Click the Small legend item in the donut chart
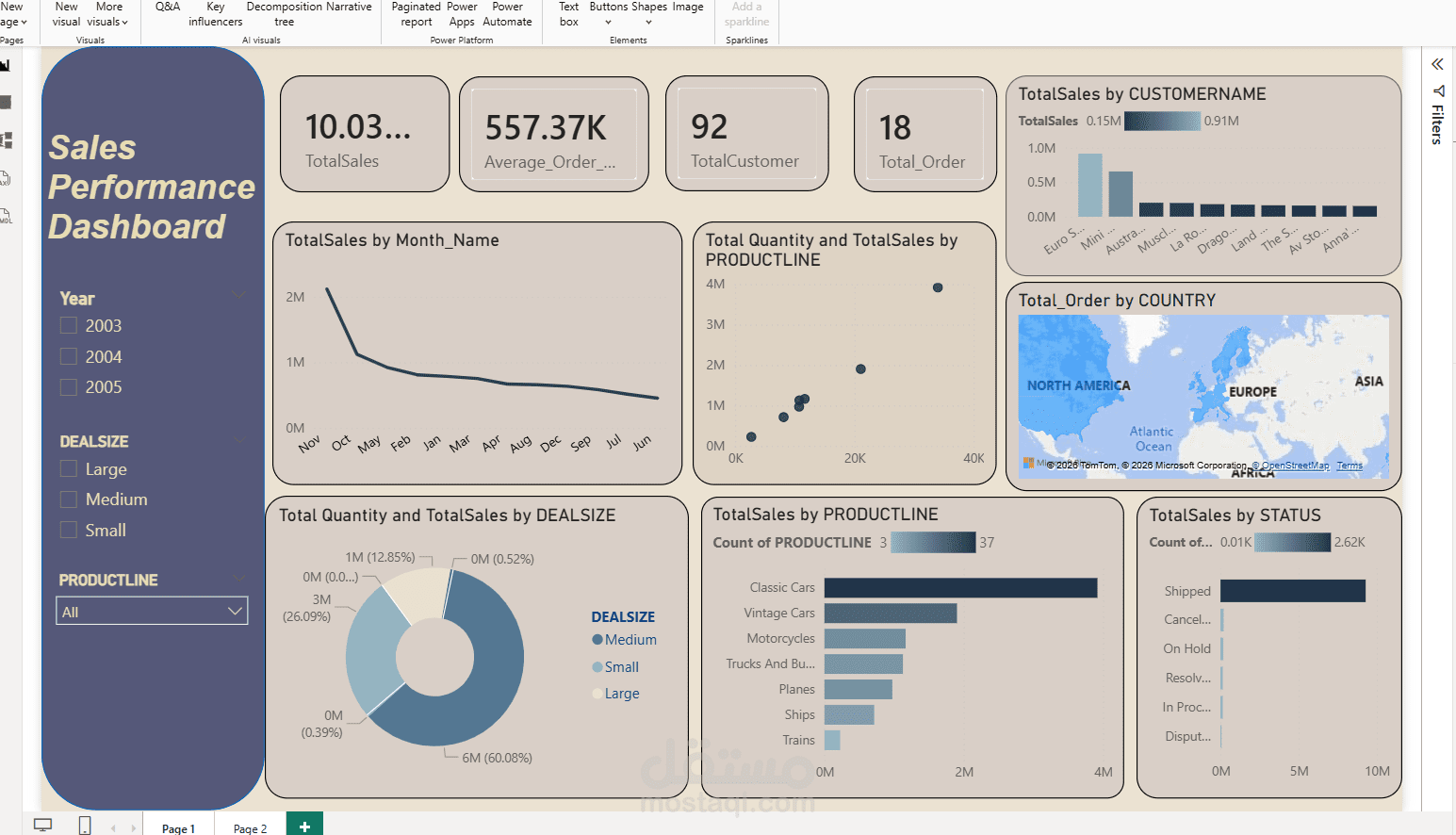Image resolution: width=1456 pixels, height=835 pixels. pyautogui.click(x=615, y=666)
